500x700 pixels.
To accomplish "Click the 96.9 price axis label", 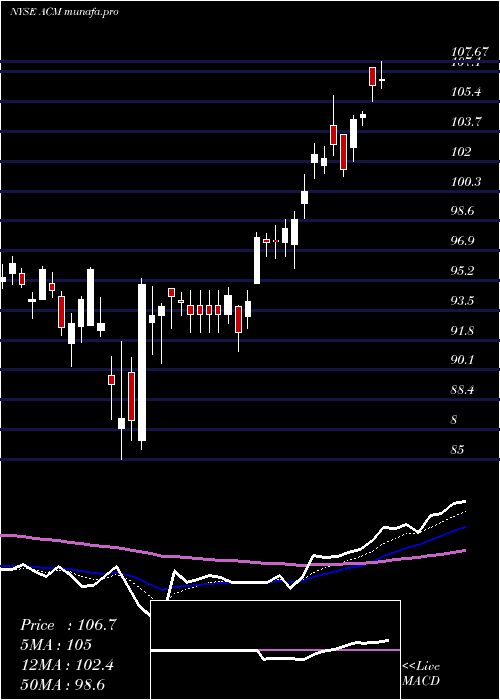I will click(x=464, y=241).
